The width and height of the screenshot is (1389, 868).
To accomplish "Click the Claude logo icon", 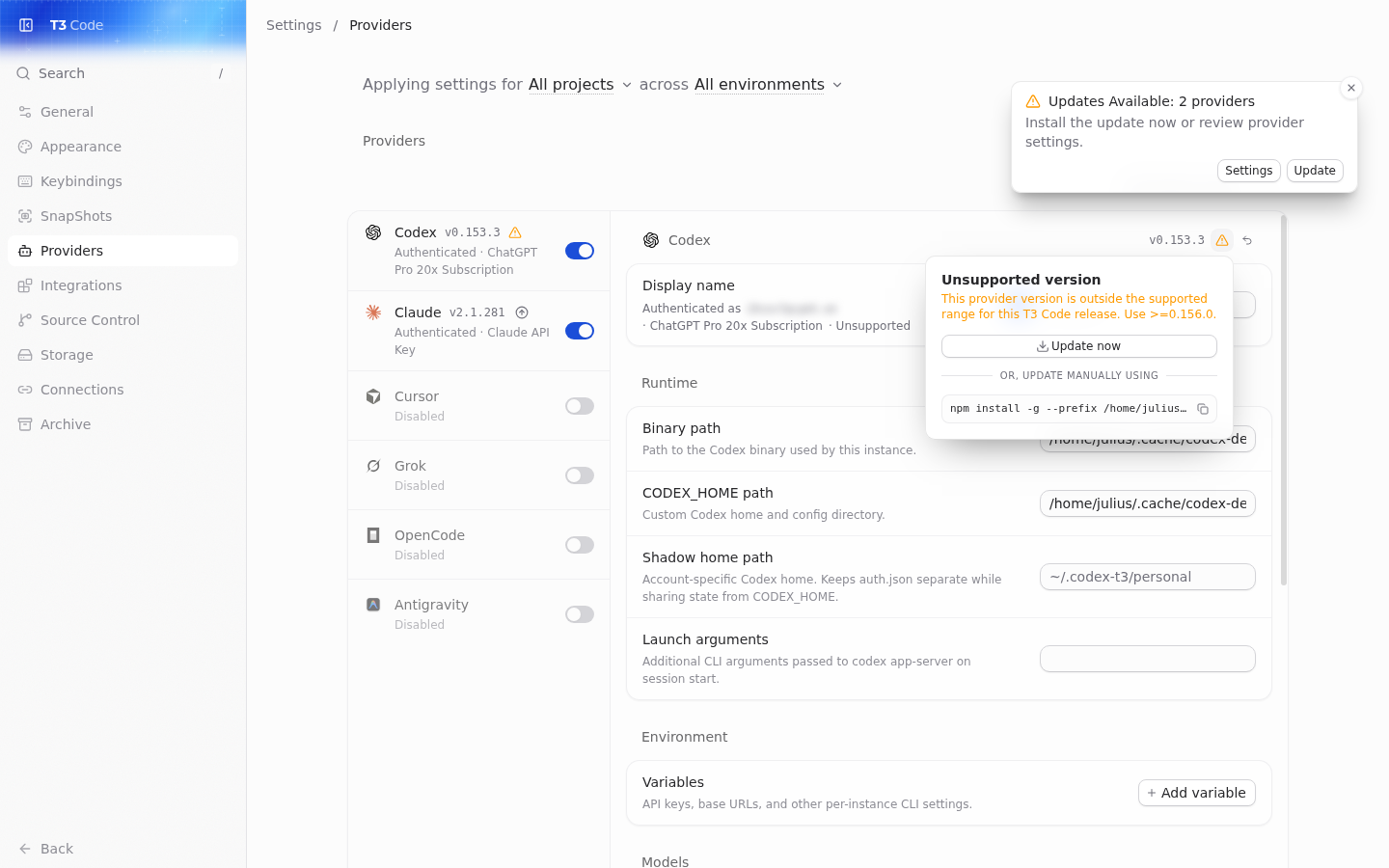I will click(373, 312).
